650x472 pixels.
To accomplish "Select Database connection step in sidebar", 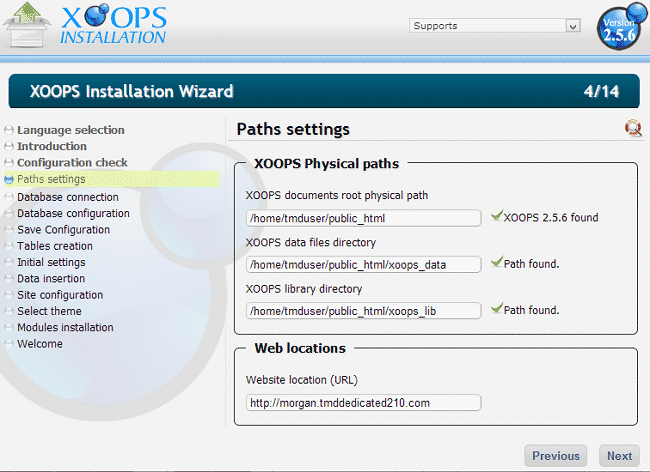I will click(x=67, y=197).
